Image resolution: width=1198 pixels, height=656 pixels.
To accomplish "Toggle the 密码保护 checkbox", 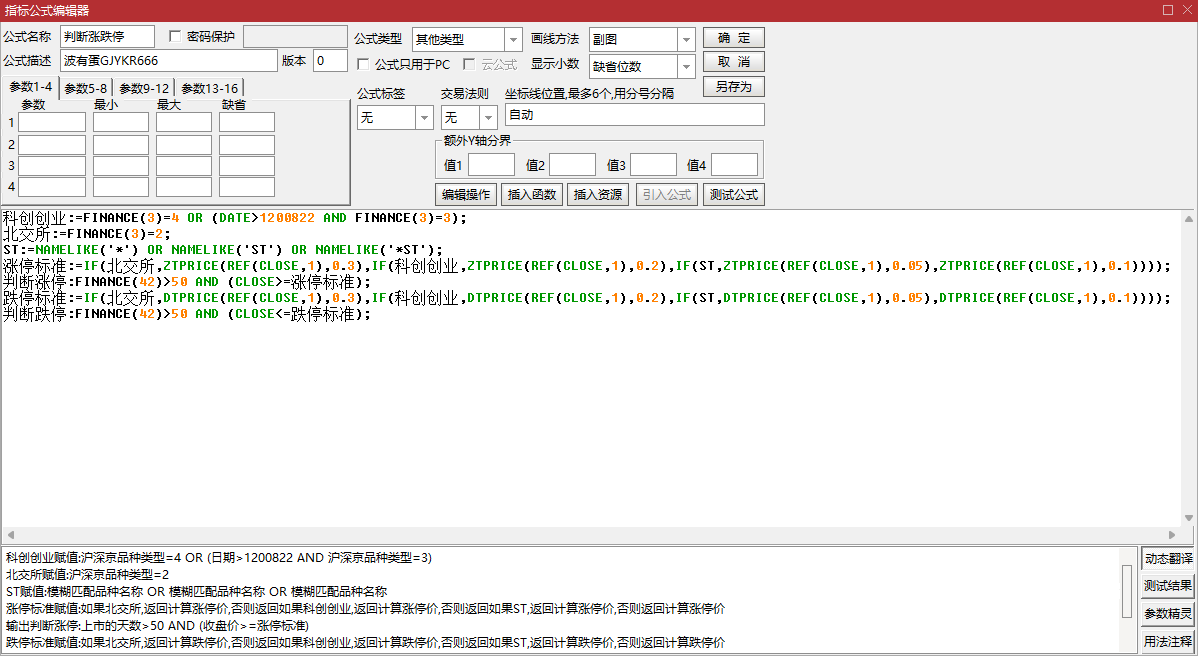I will [175, 36].
